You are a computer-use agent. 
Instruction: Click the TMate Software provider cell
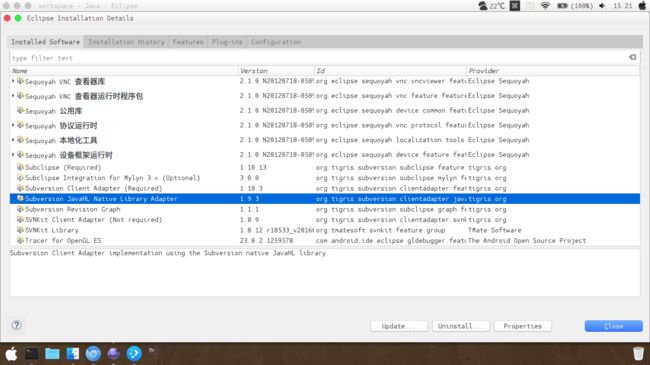495,230
